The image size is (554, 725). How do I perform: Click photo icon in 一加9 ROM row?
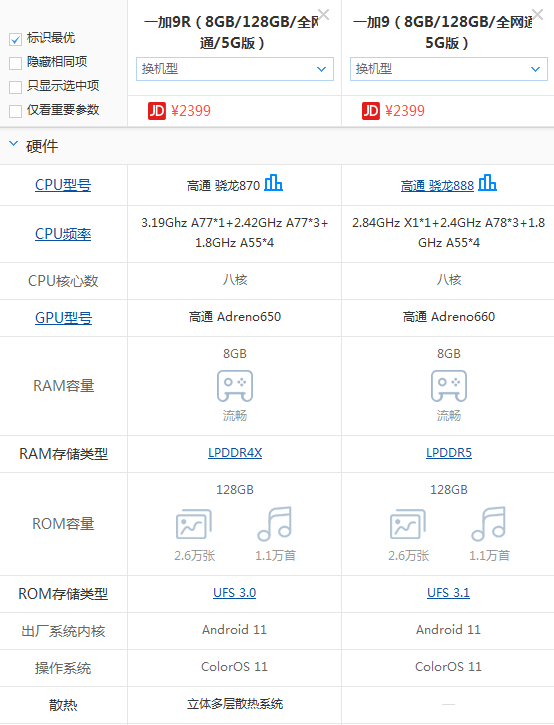(x=408, y=524)
